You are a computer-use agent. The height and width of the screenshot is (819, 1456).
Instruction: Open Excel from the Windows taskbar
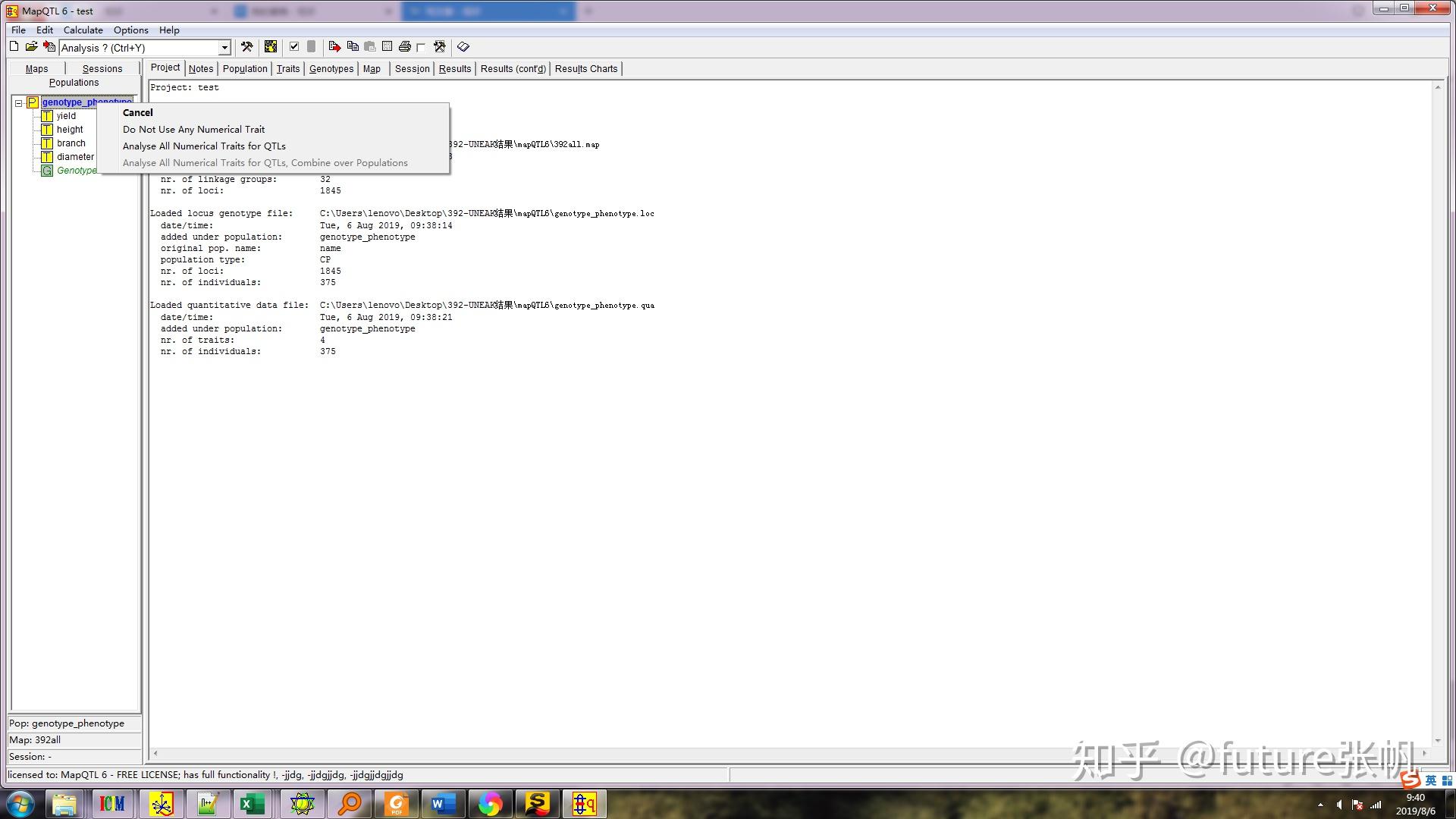pos(253,804)
